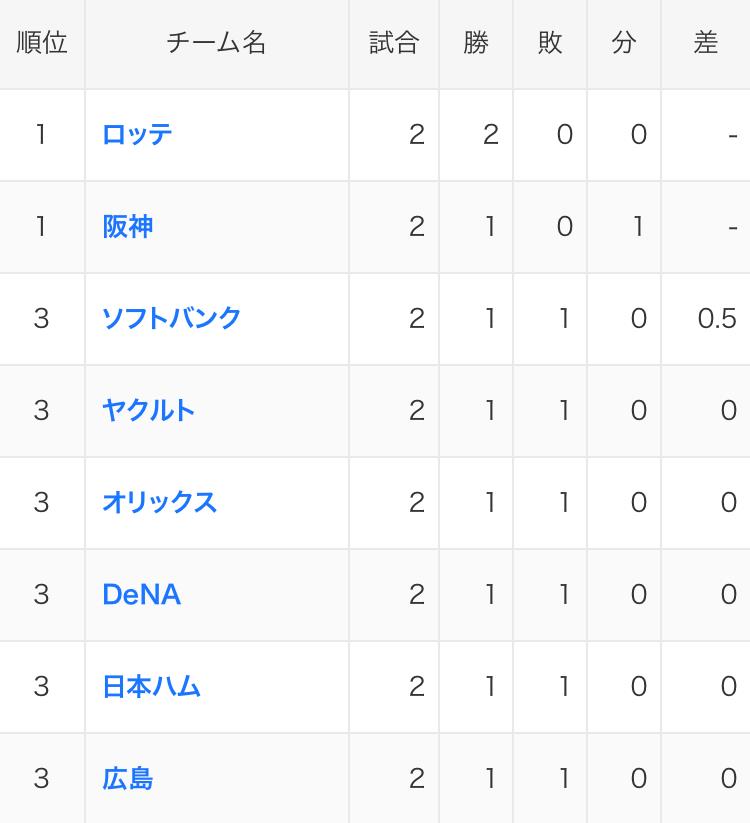Screen dimensions: 750x823
Task: Open the 日本ハム team link
Action: [151, 687]
